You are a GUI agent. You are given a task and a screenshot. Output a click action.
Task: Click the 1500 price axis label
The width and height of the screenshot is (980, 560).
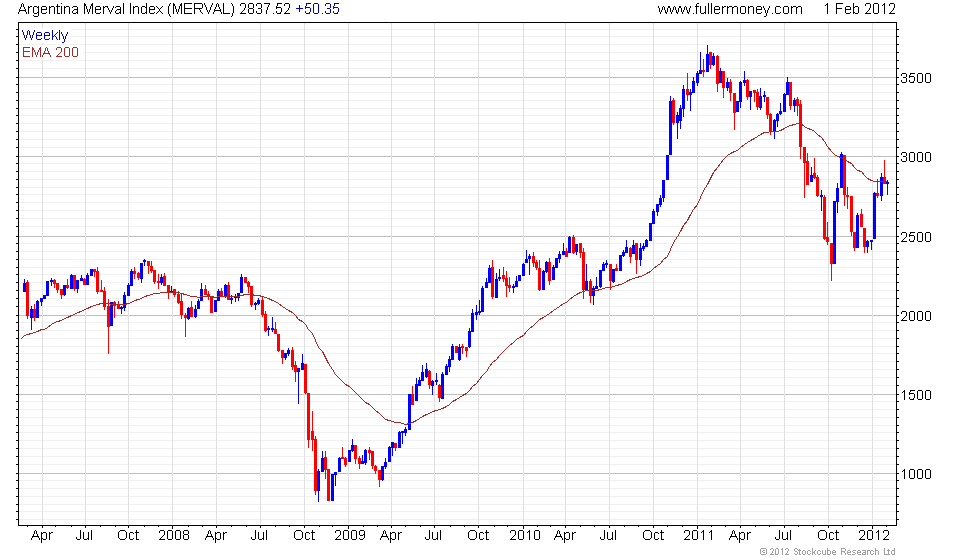pos(916,395)
